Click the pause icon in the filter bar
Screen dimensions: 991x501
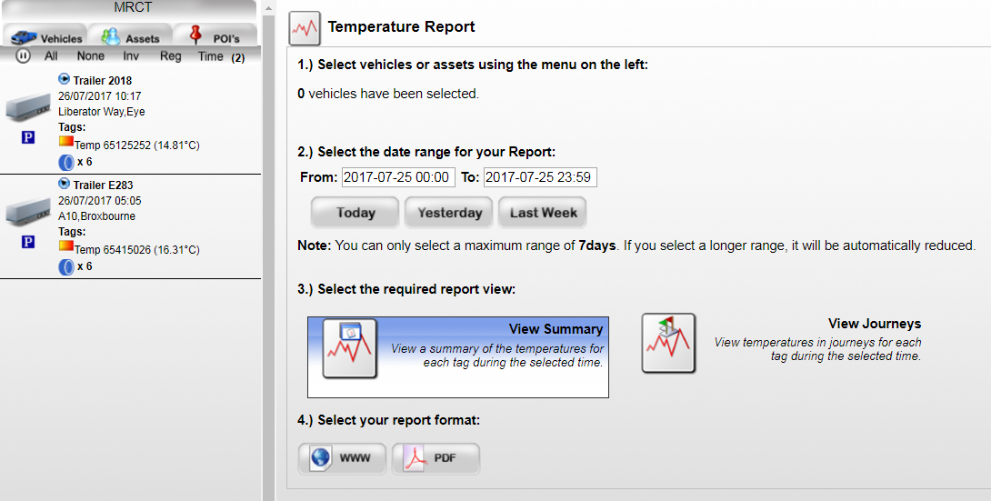coord(23,57)
